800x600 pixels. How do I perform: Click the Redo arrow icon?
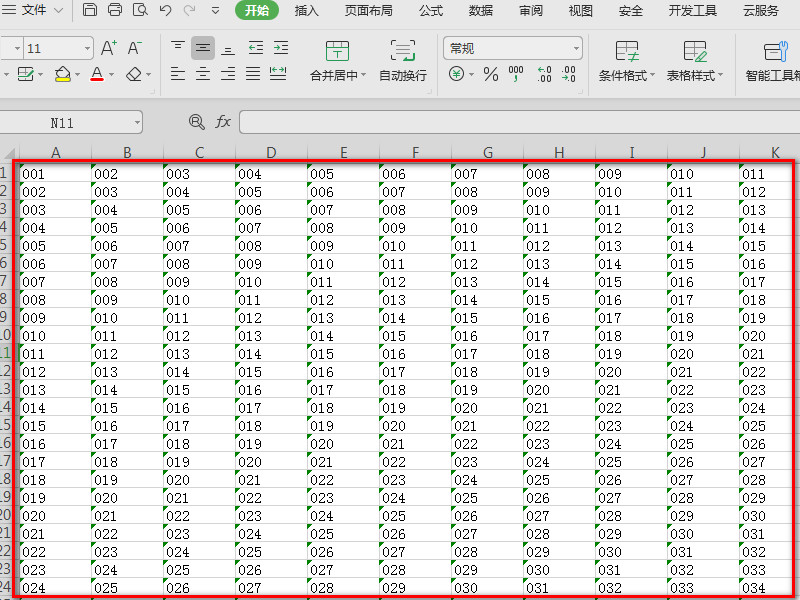tap(190, 10)
